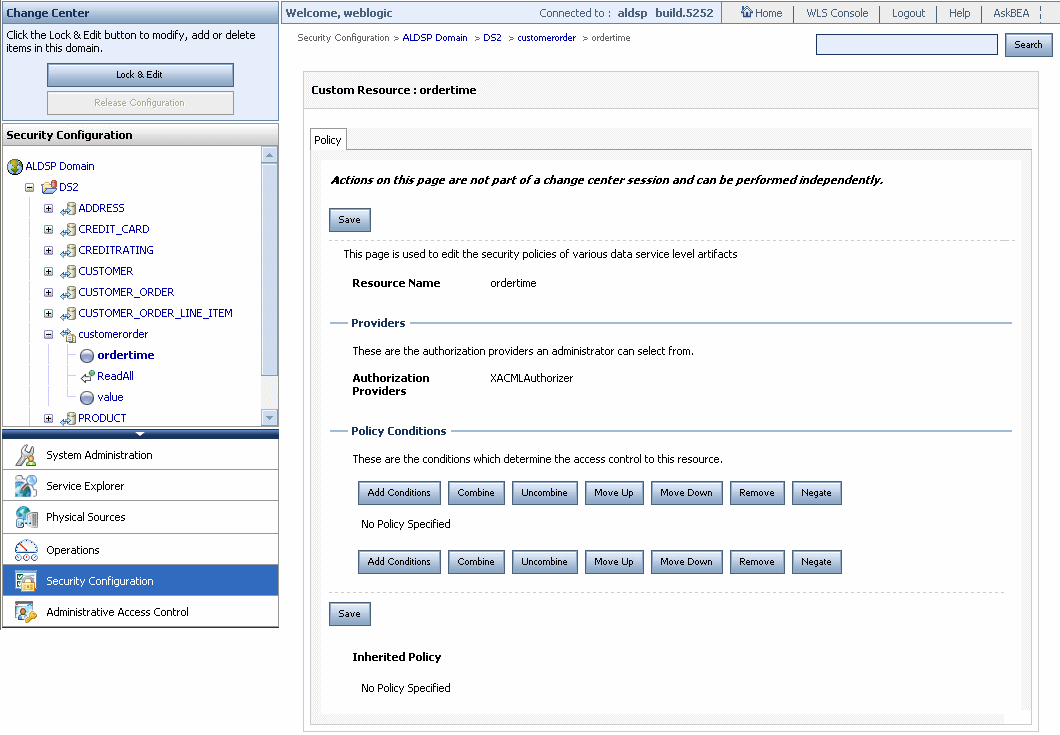
Task: Click the CUSTOMER data service icon
Action: pos(68,272)
